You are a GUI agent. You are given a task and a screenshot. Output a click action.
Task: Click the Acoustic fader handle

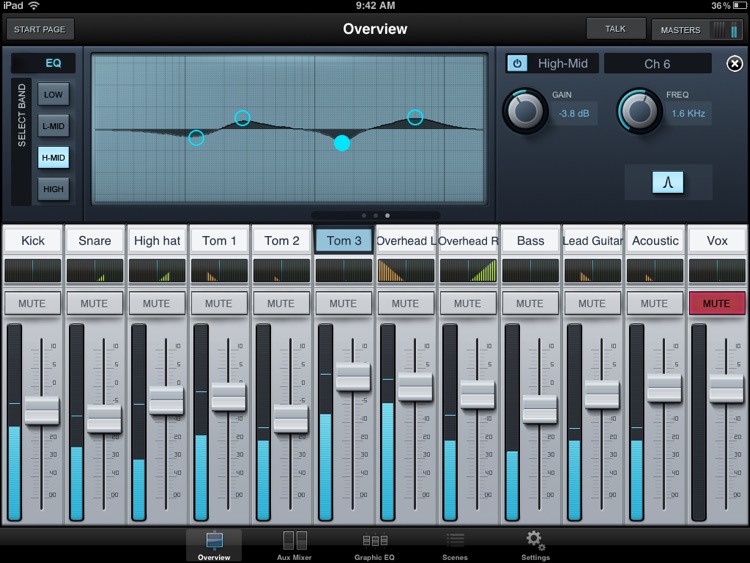pyautogui.click(x=664, y=387)
